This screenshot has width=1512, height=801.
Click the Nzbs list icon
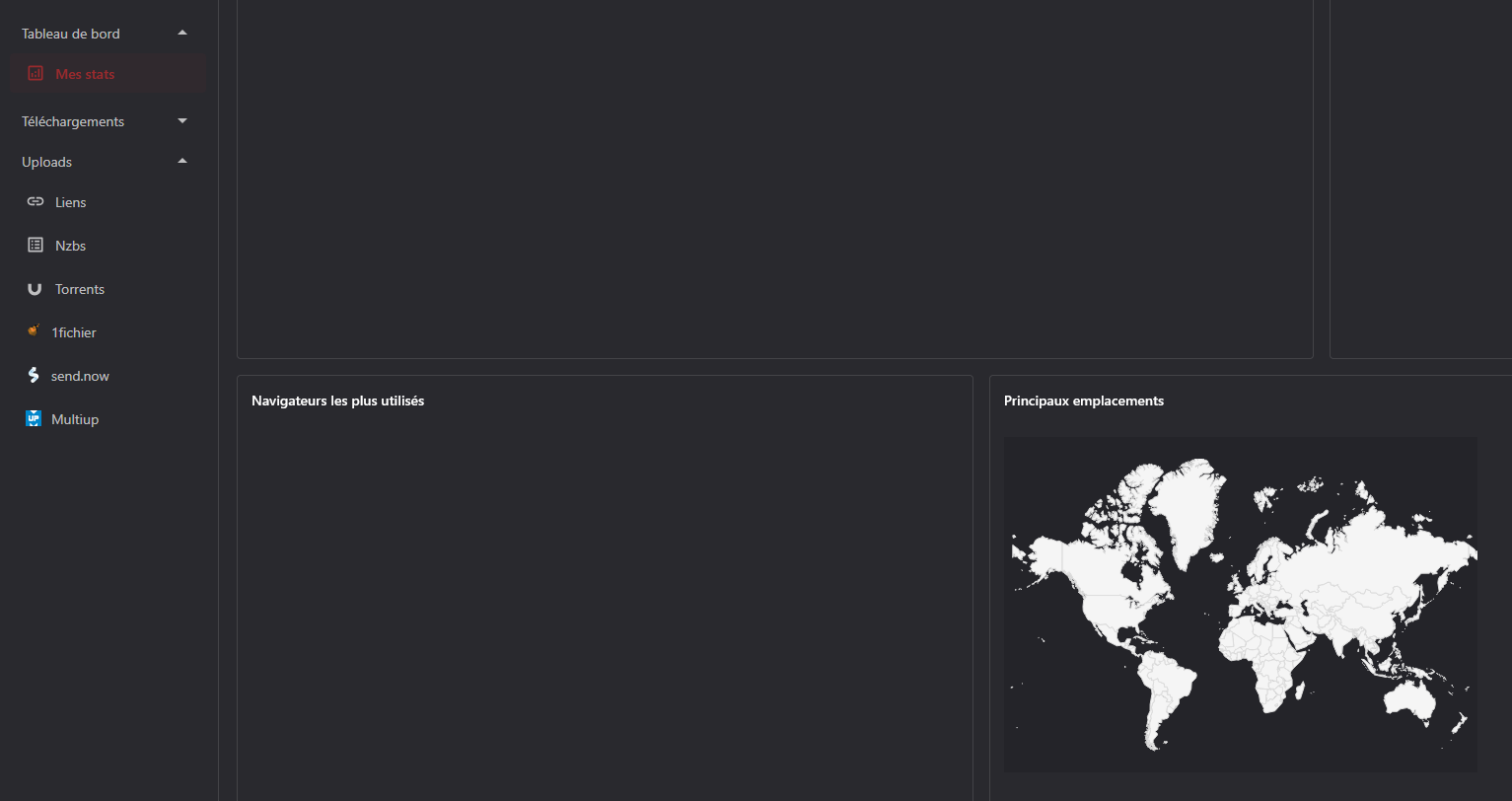coord(36,245)
